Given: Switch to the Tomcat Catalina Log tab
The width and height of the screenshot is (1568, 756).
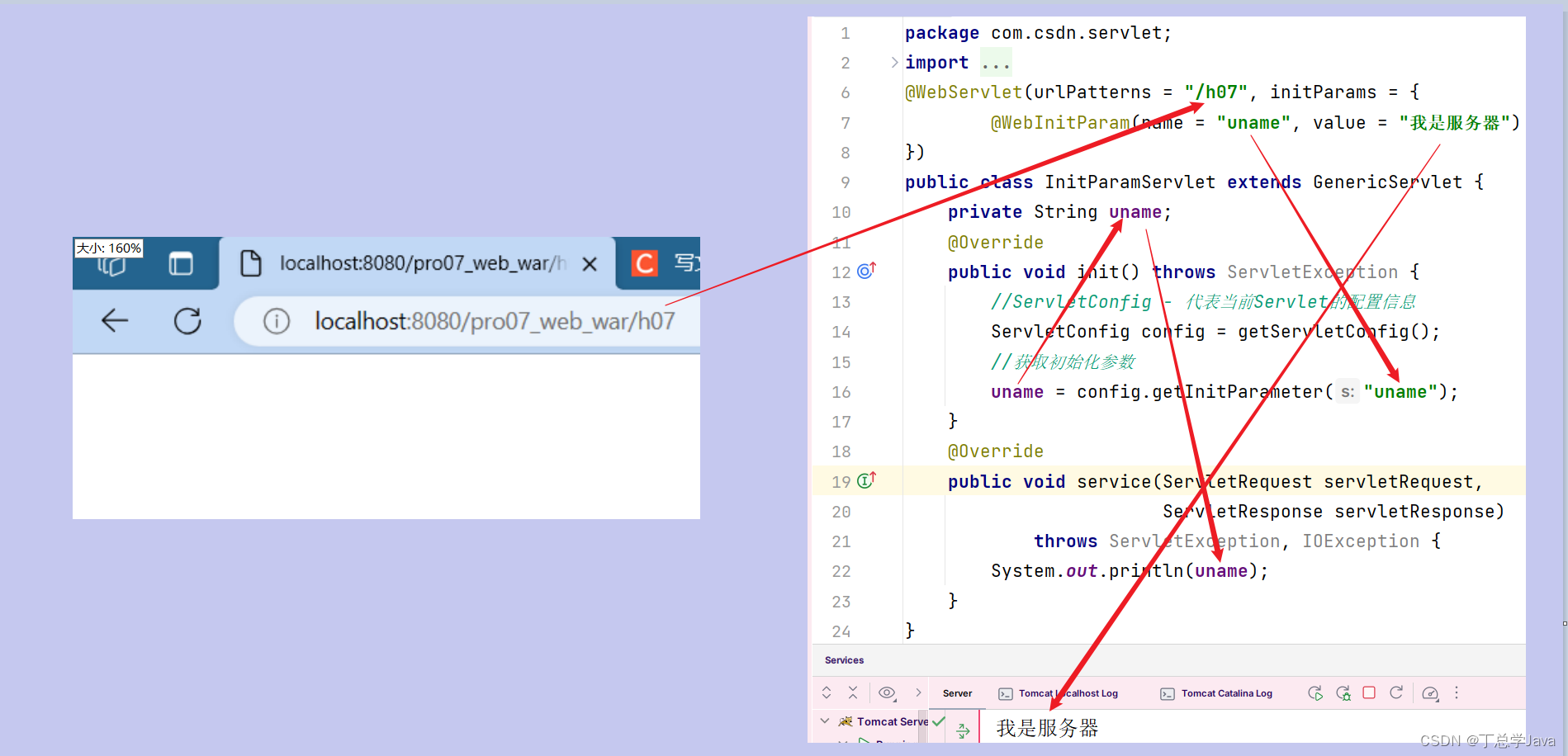Looking at the screenshot, I should pos(1226,693).
